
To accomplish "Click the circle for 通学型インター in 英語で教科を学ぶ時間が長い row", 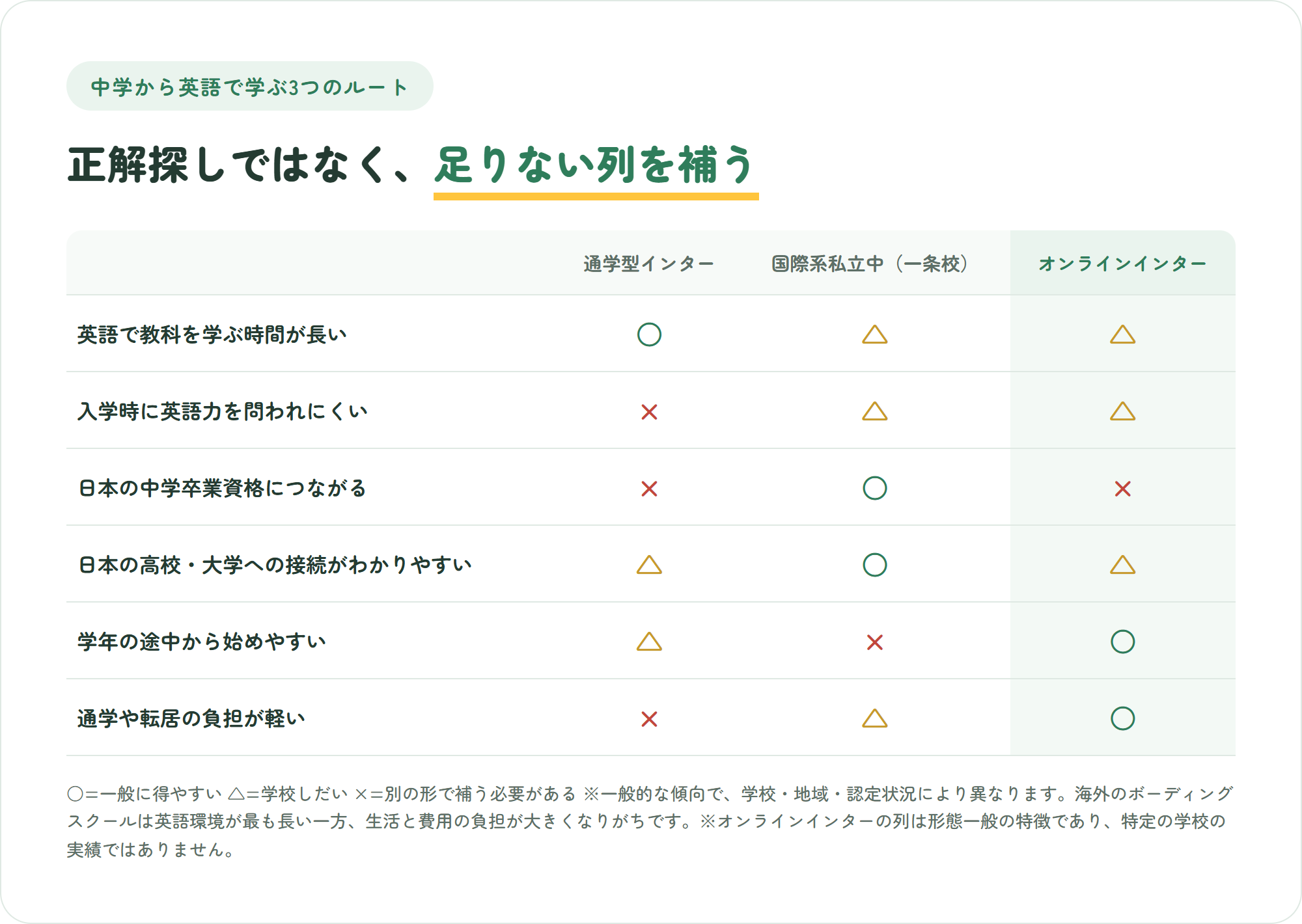I will [649, 334].
